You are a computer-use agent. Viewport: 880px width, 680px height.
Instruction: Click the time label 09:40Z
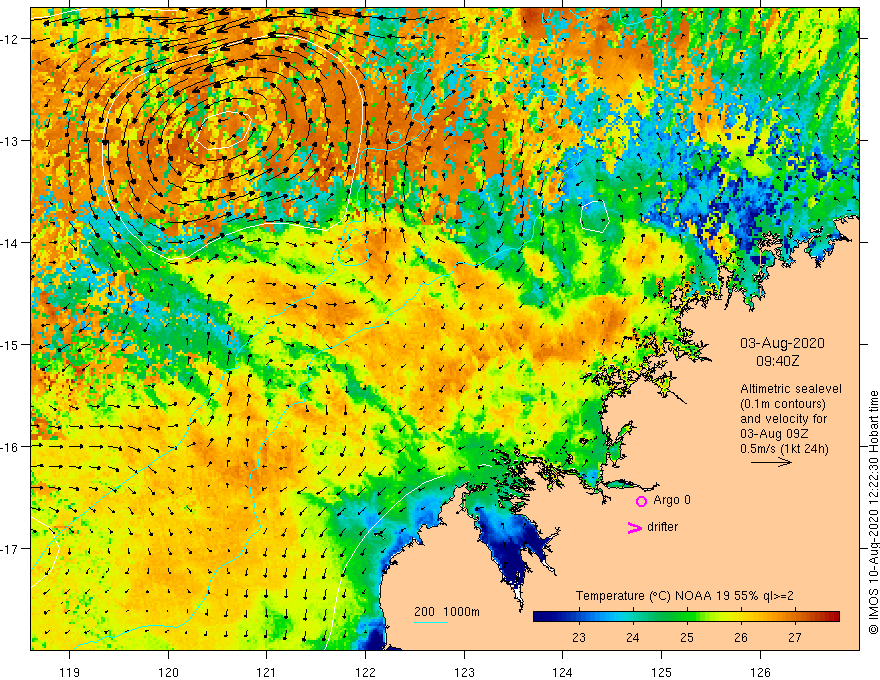777,361
